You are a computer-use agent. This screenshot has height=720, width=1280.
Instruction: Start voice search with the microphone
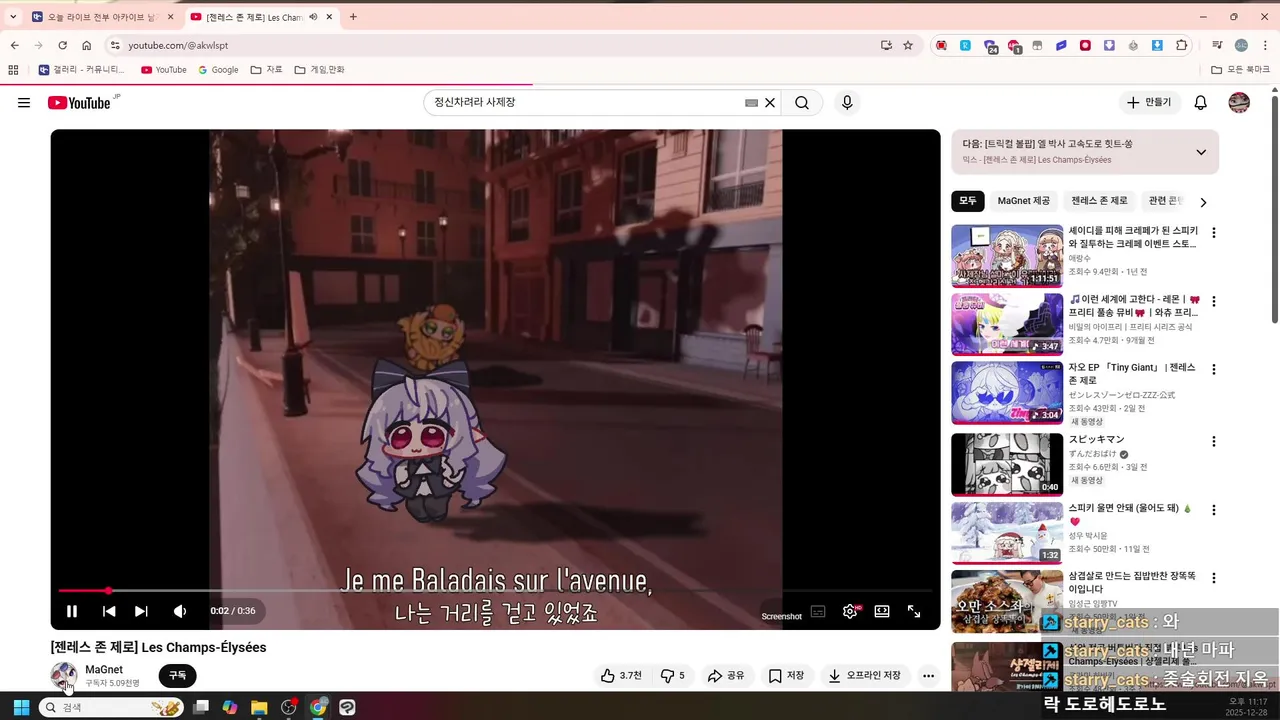click(x=847, y=103)
